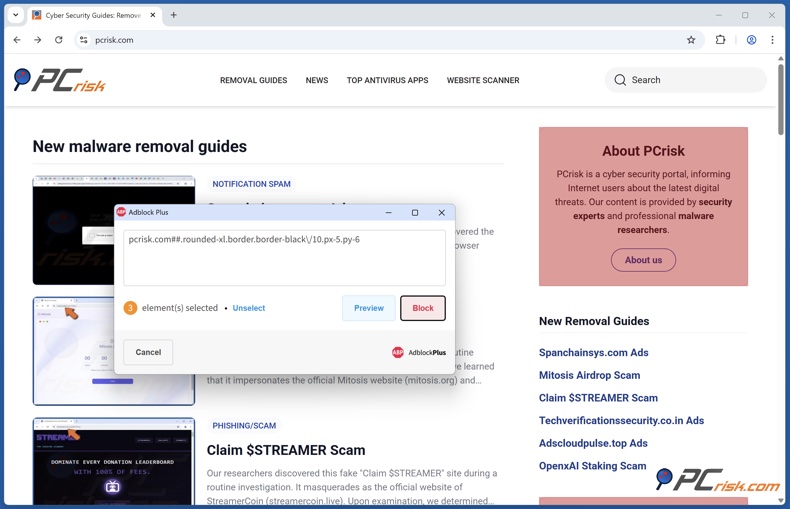Open TOP ANTIVIRUS APPS menu item

point(387,80)
